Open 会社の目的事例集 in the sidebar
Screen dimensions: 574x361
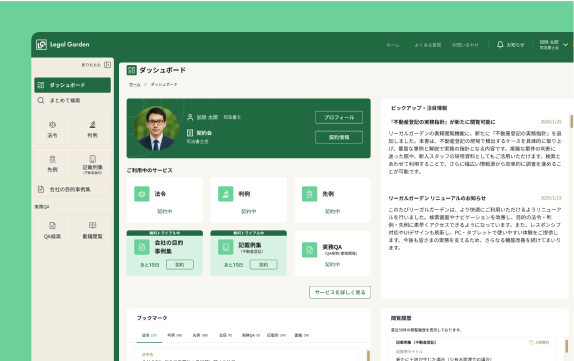pyautogui.click(x=72, y=189)
